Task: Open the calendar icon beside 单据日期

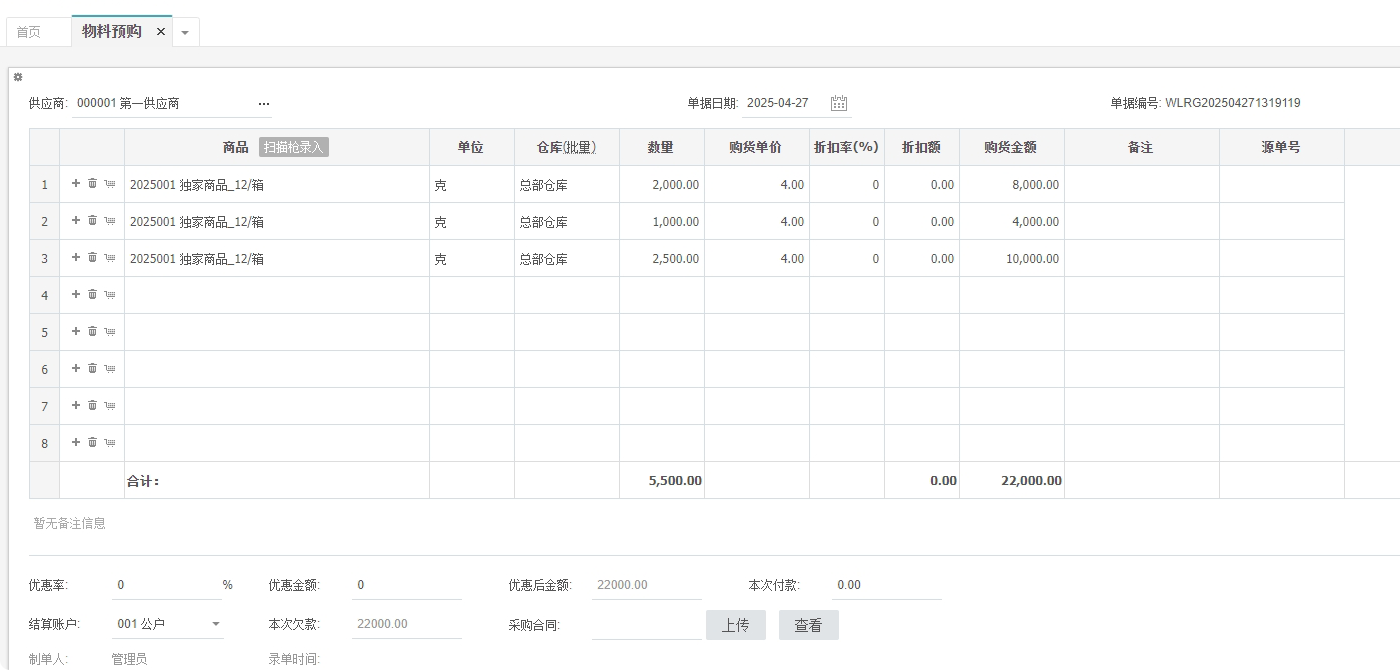Action: (x=839, y=103)
